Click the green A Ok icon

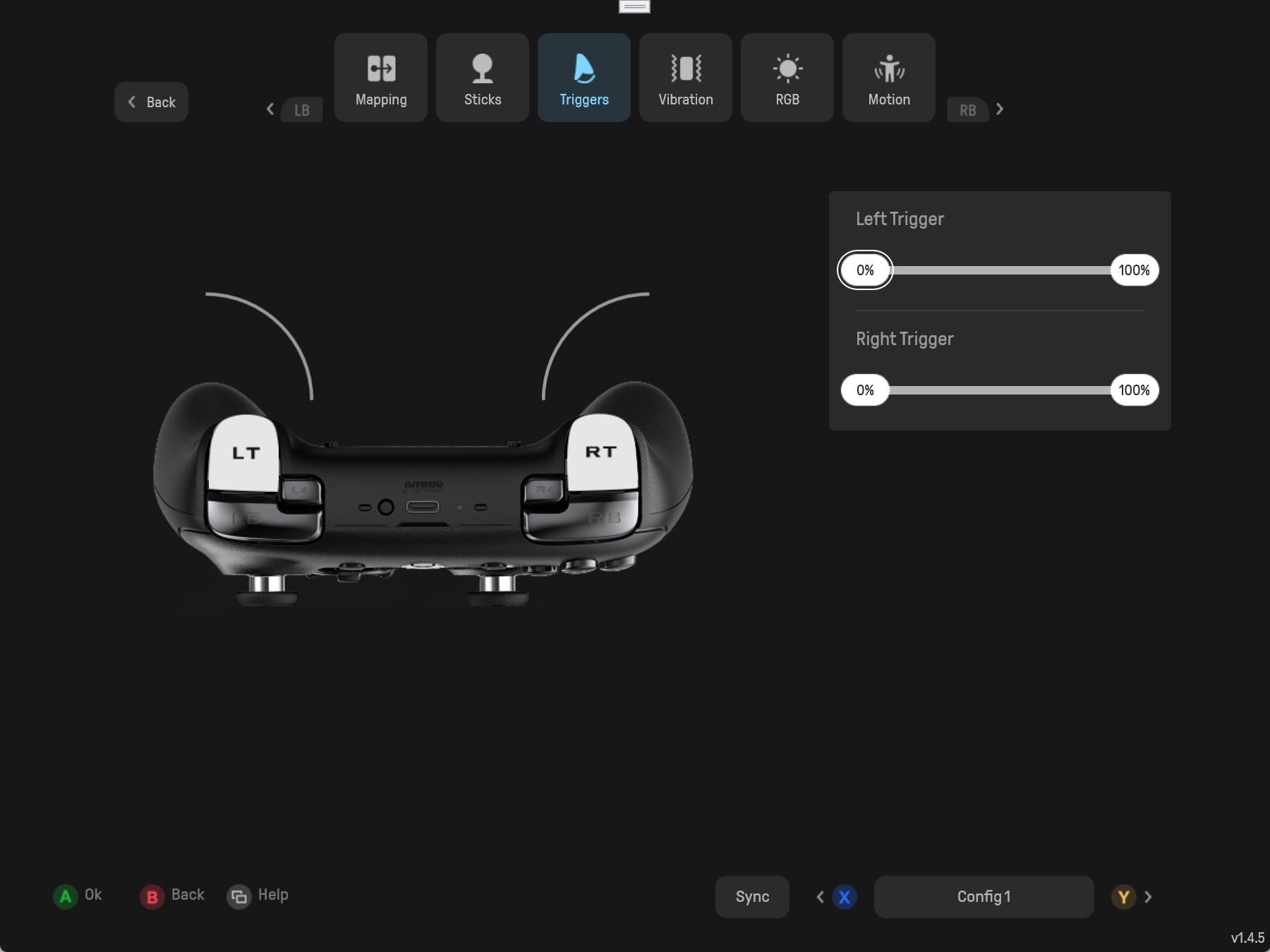66,897
